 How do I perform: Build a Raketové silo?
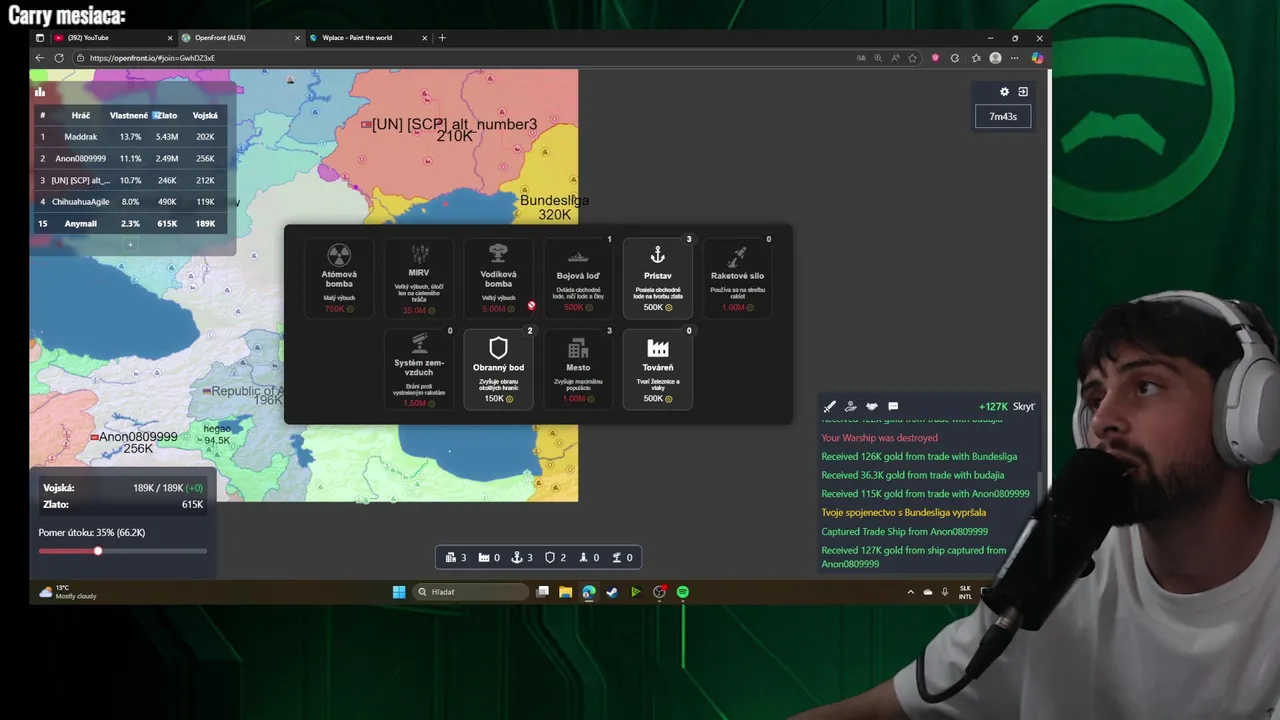pos(737,279)
